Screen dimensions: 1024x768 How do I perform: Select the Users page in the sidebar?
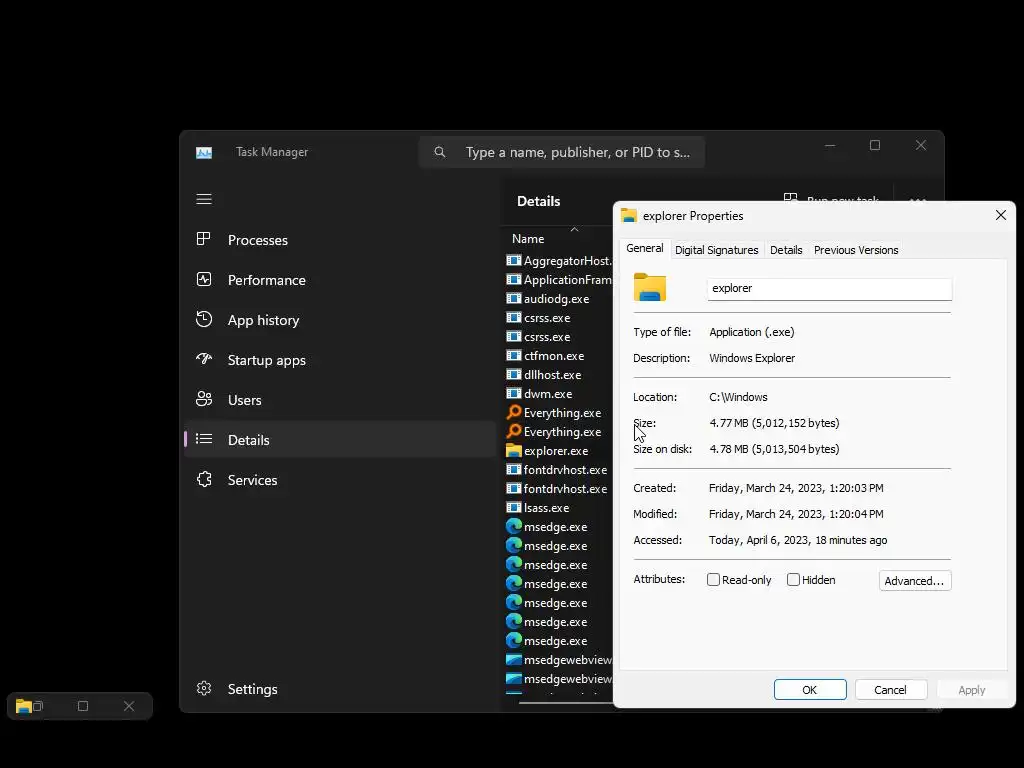coord(340,400)
